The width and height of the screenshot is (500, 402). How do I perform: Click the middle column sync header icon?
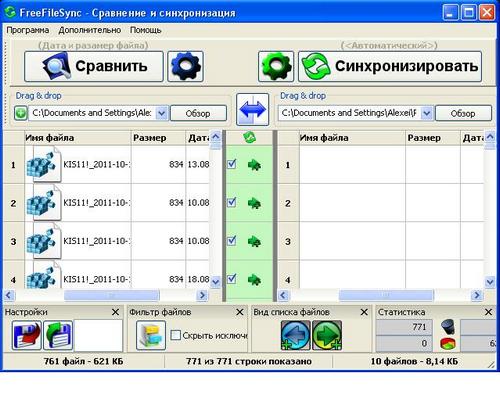[249, 137]
